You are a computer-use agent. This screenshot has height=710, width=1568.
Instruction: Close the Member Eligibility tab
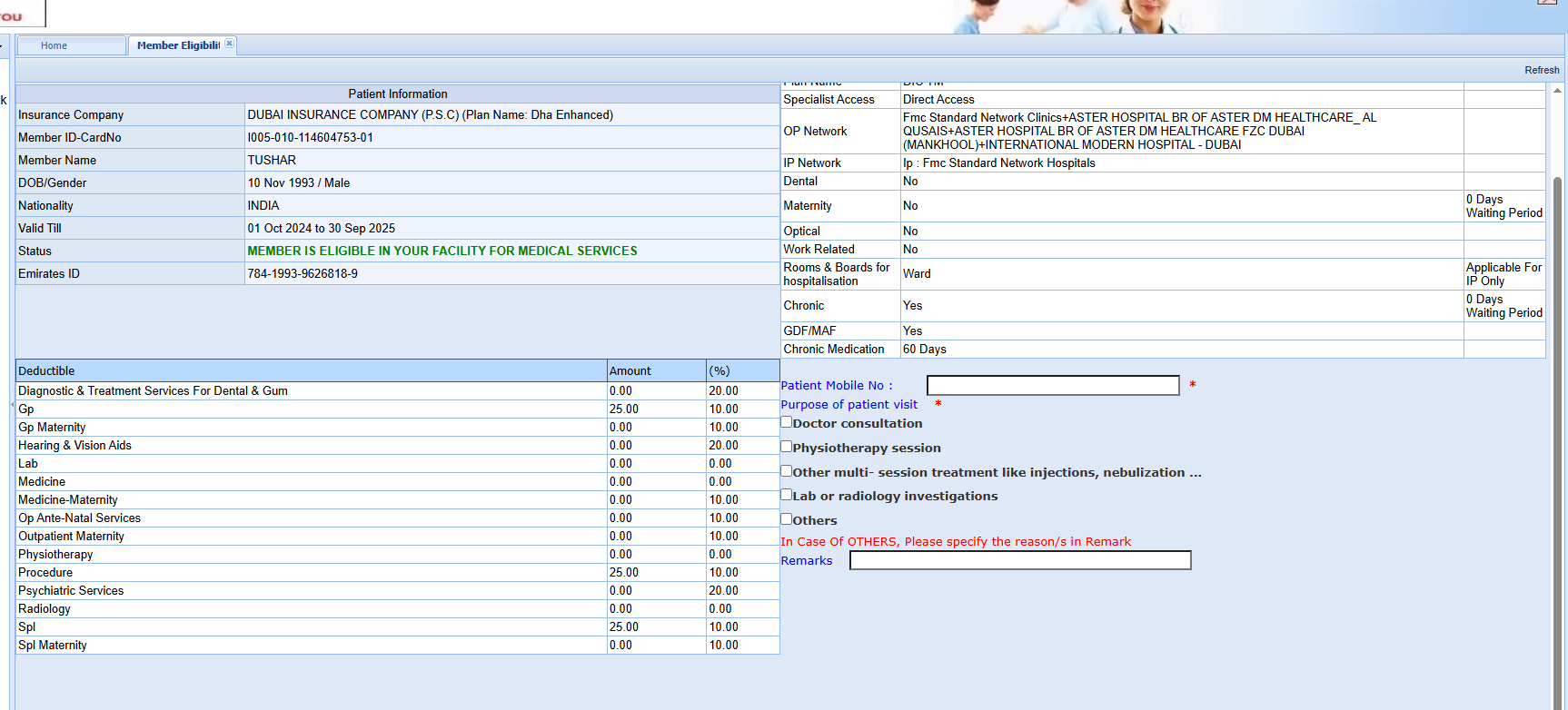point(230,44)
